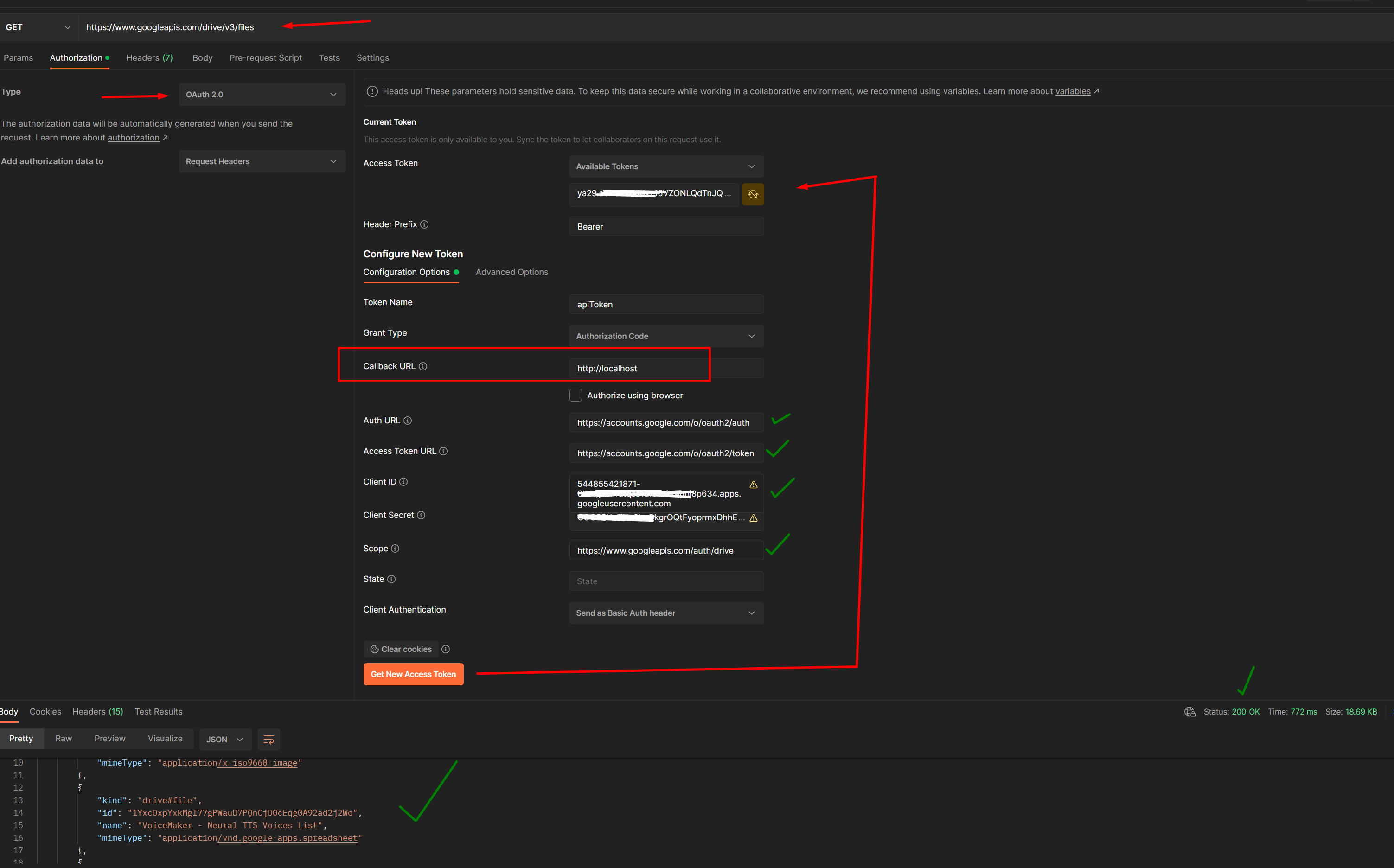Click the Access Token URL info icon

[443, 451]
